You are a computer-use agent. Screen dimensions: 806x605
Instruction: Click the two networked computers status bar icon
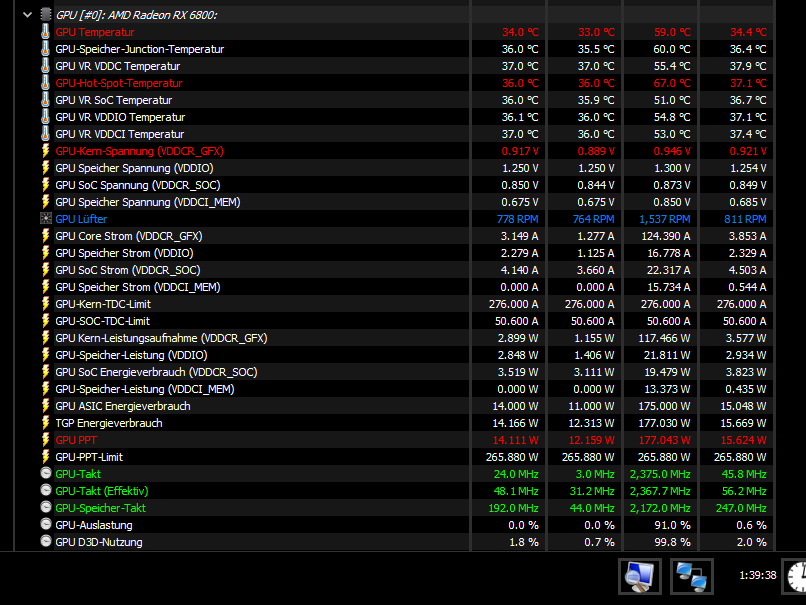691,576
